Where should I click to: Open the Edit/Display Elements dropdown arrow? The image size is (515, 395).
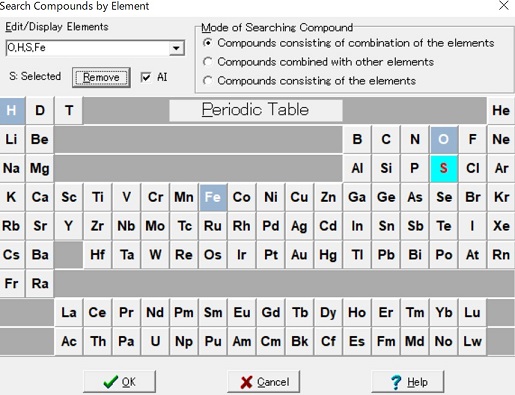point(176,48)
